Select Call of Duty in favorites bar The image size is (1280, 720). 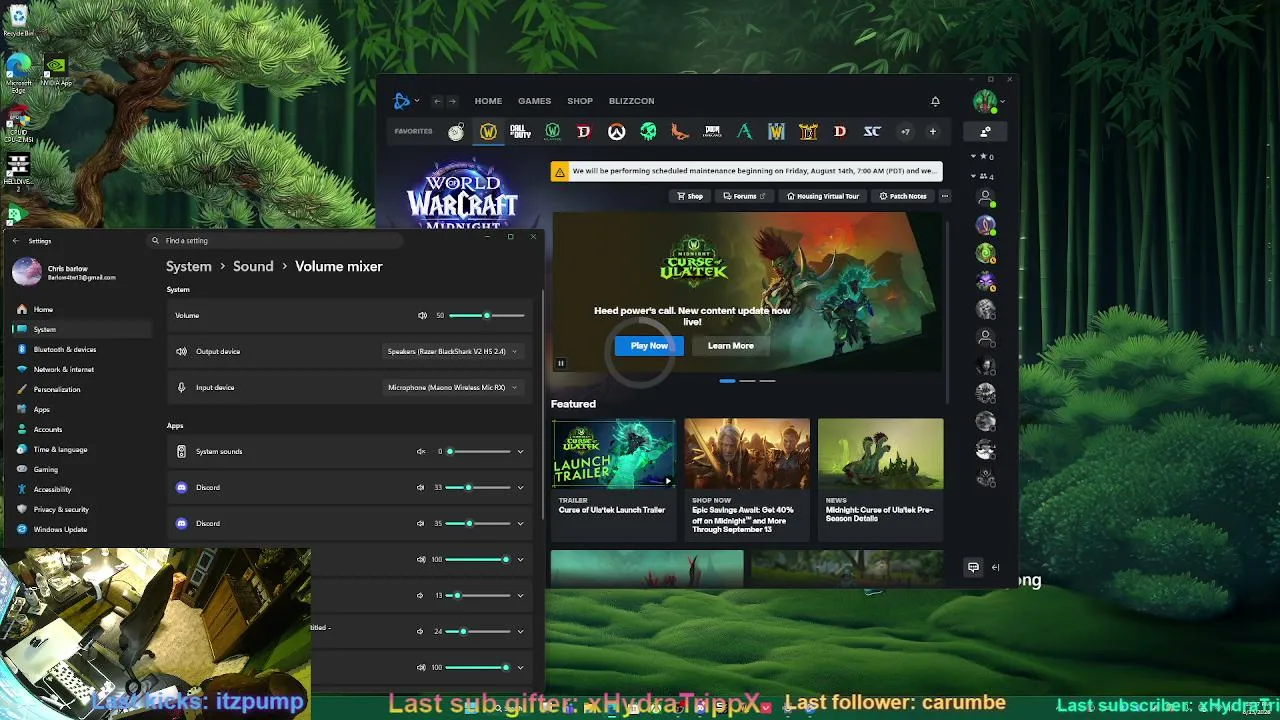pyautogui.click(x=520, y=131)
